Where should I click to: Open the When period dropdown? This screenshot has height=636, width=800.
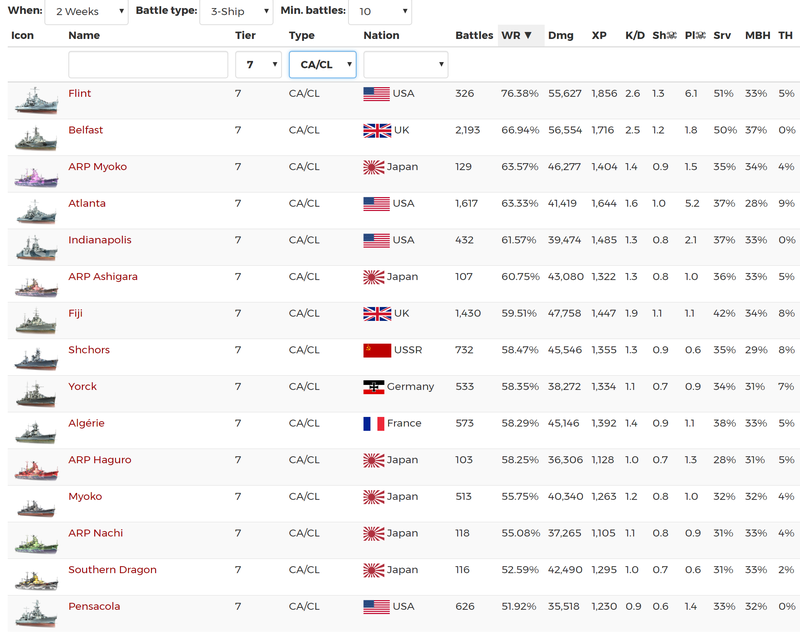pos(86,12)
